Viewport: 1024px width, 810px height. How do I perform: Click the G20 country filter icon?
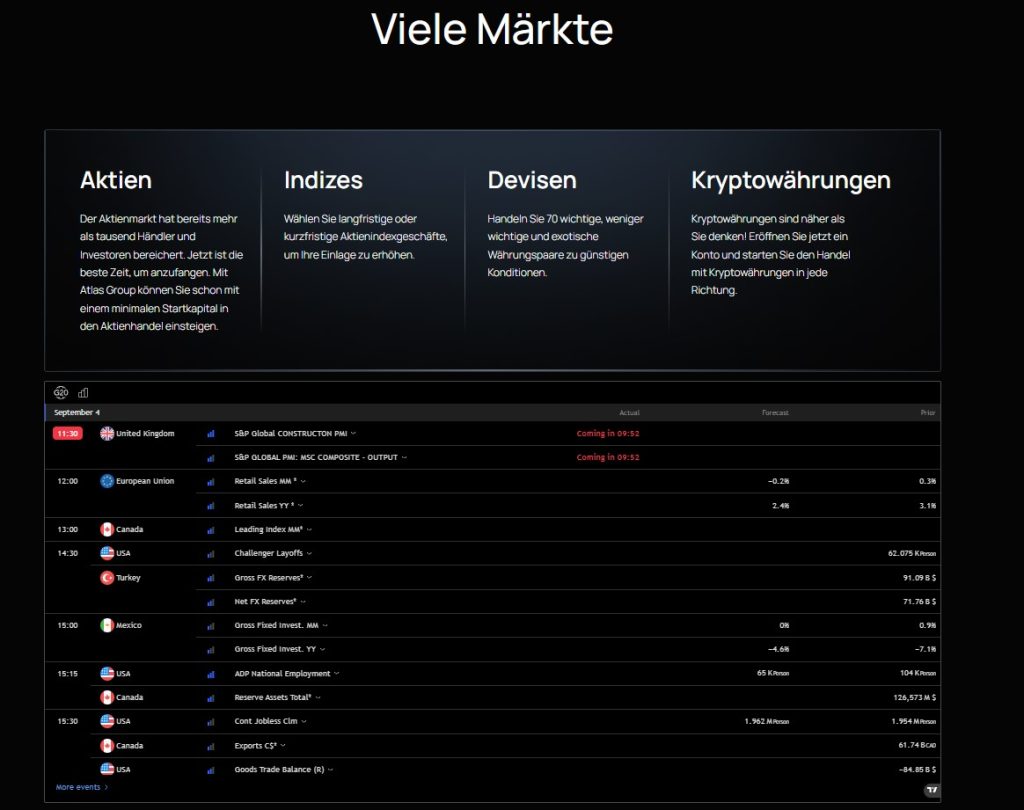[62, 393]
